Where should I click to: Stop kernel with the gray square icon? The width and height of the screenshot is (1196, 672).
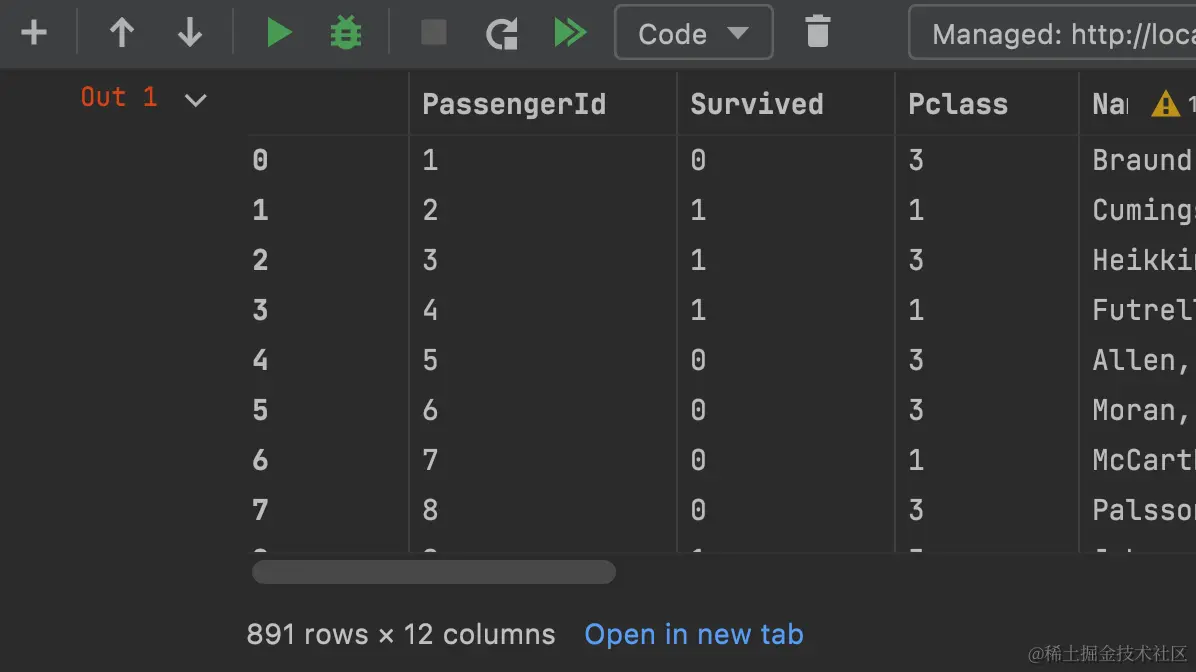tap(434, 33)
